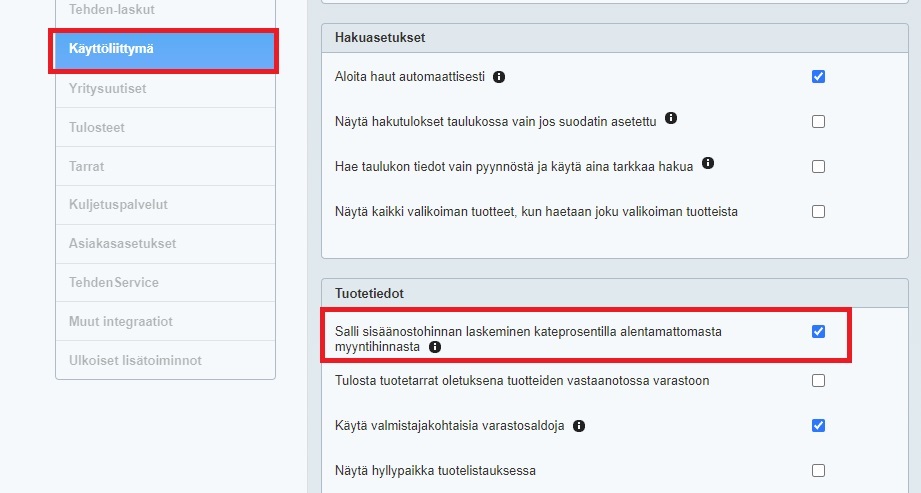Uncheck 'Salli sisäänostohinnan laskeminen' checkbox
This screenshot has width=921, height=493.
818,331
